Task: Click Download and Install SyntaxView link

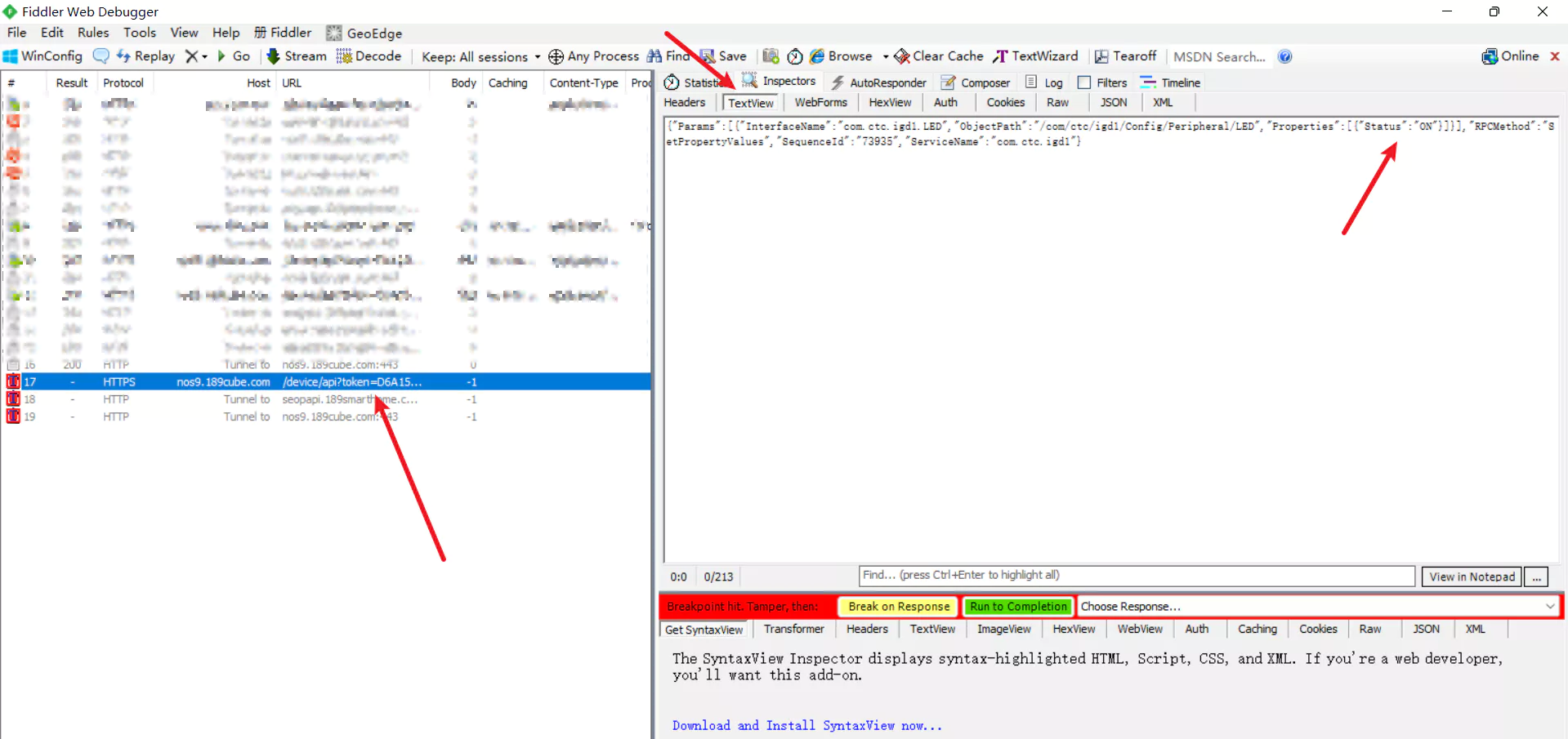Action: (807, 725)
